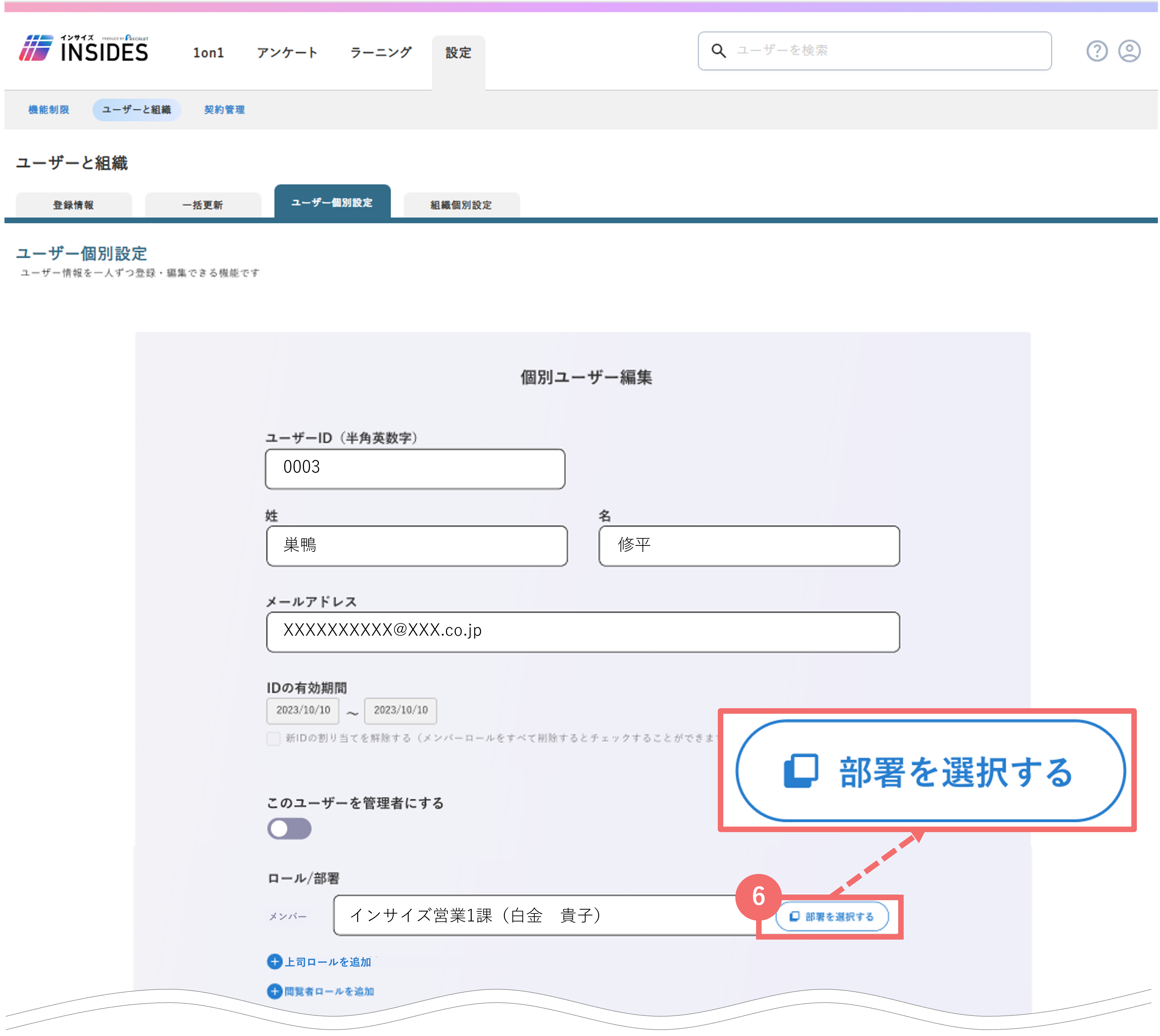
Task: Click the 個別ユーザー編集 heading
Action: tap(586, 377)
